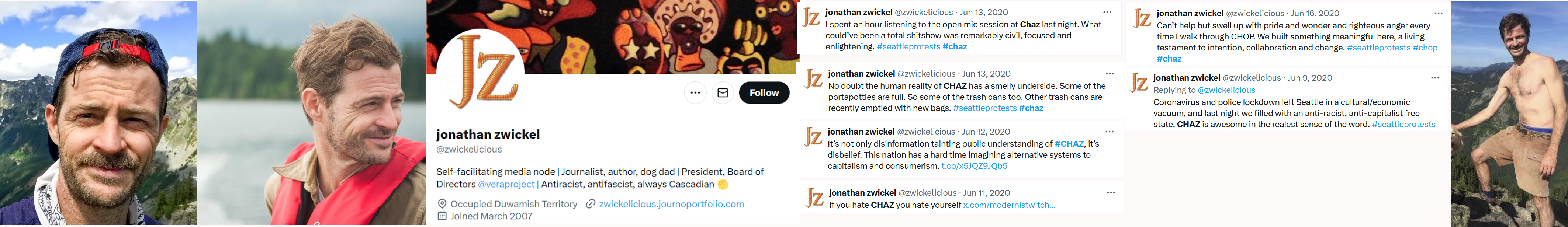The image size is (1568, 227).
Task: Click the #chop hashtag in the Jun 16 tweet
Action: [1425, 48]
